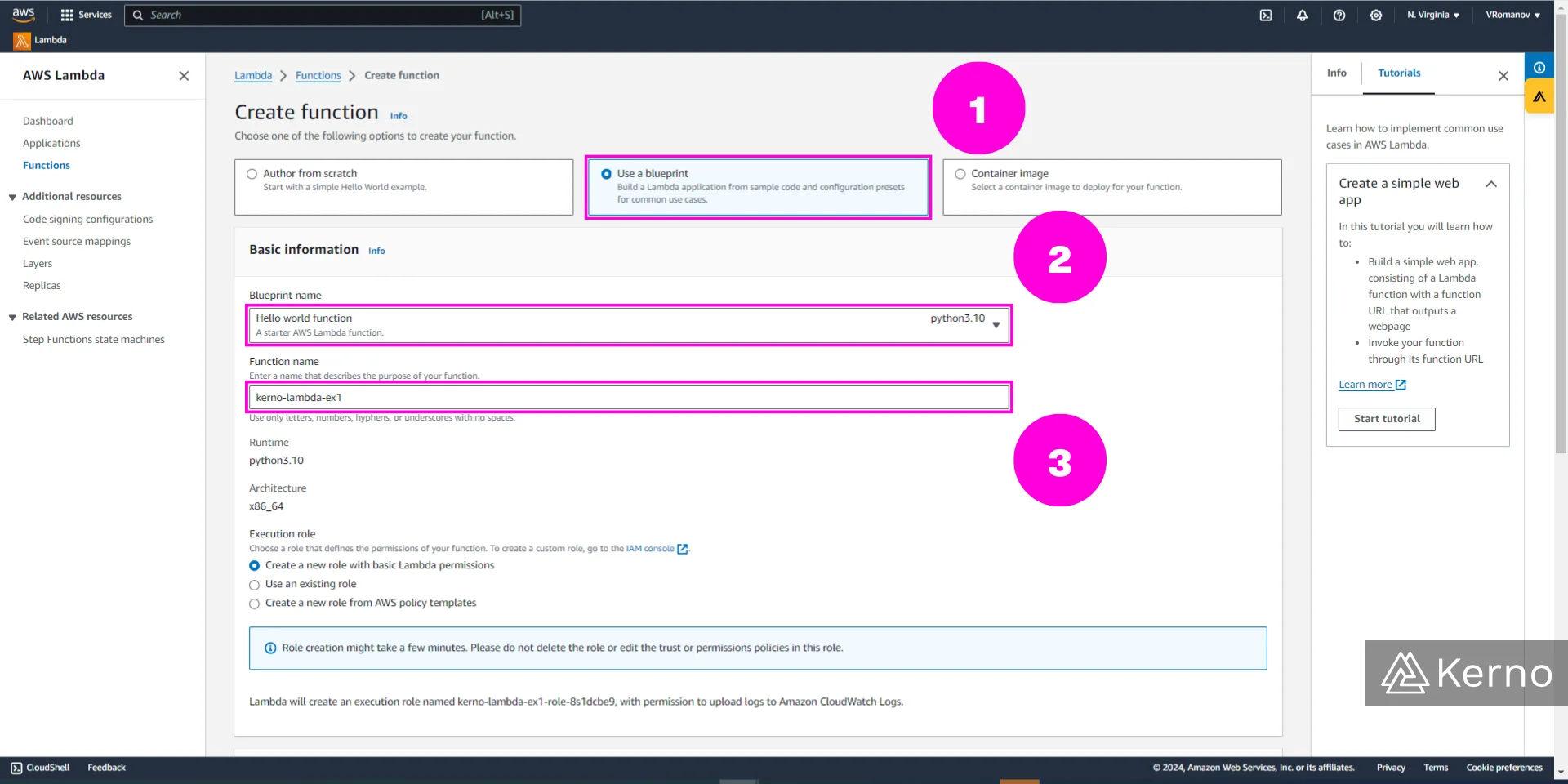Open the VRomanov account dropdown
The height and width of the screenshot is (784, 1568).
tap(1512, 15)
